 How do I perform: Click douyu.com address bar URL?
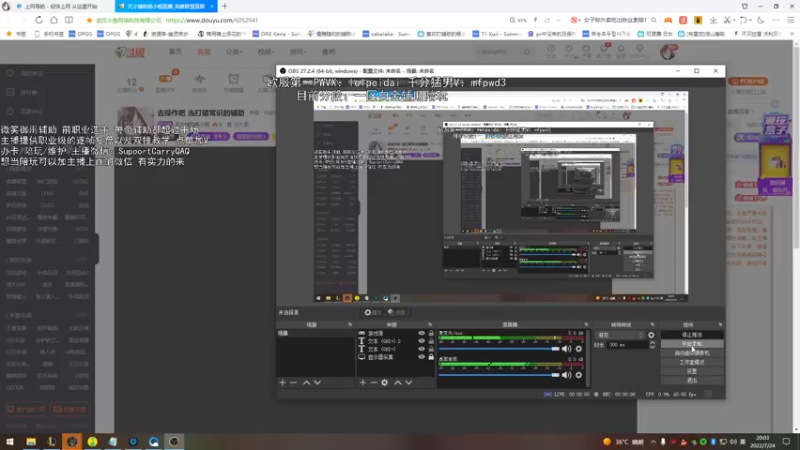point(212,20)
